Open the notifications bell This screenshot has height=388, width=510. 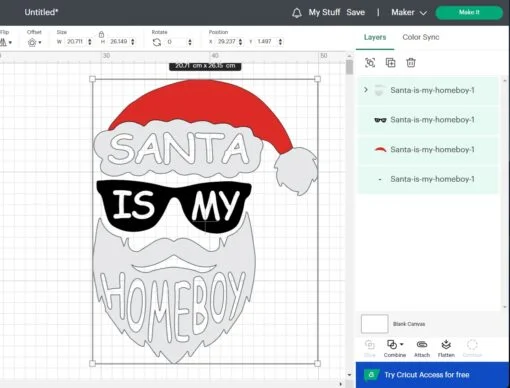click(x=296, y=13)
